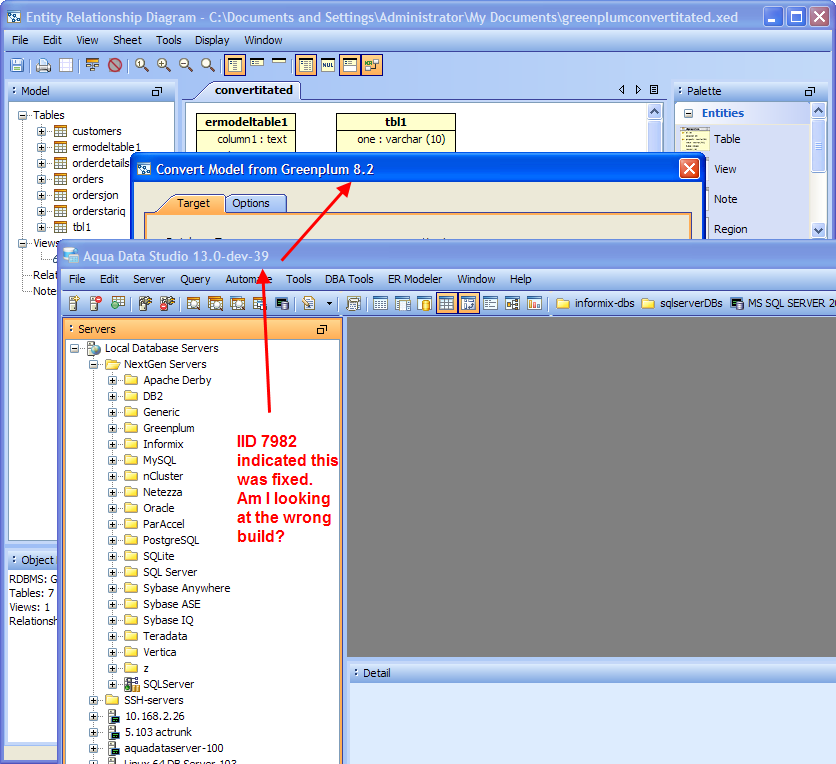Click the Connect server plug icon
Screen dimensions: 836x764
[145, 303]
